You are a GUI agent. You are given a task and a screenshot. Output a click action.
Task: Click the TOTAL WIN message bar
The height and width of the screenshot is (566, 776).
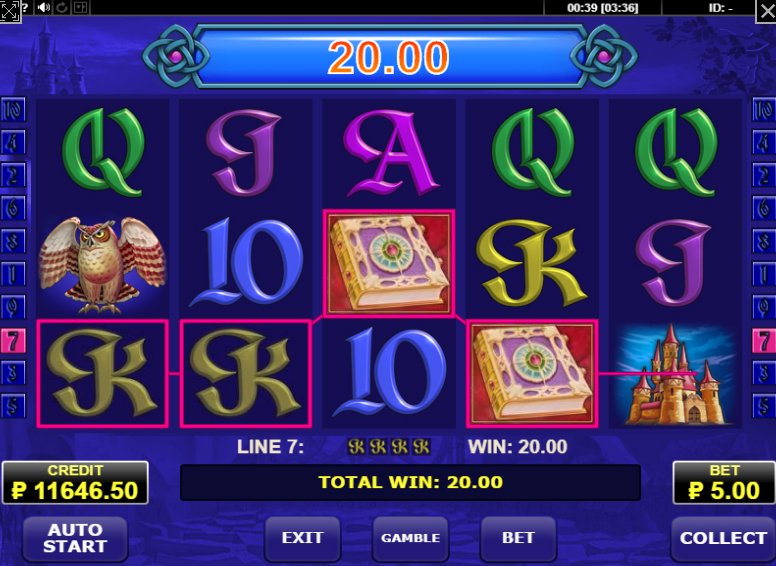pyautogui.click(x=410, y=482)
